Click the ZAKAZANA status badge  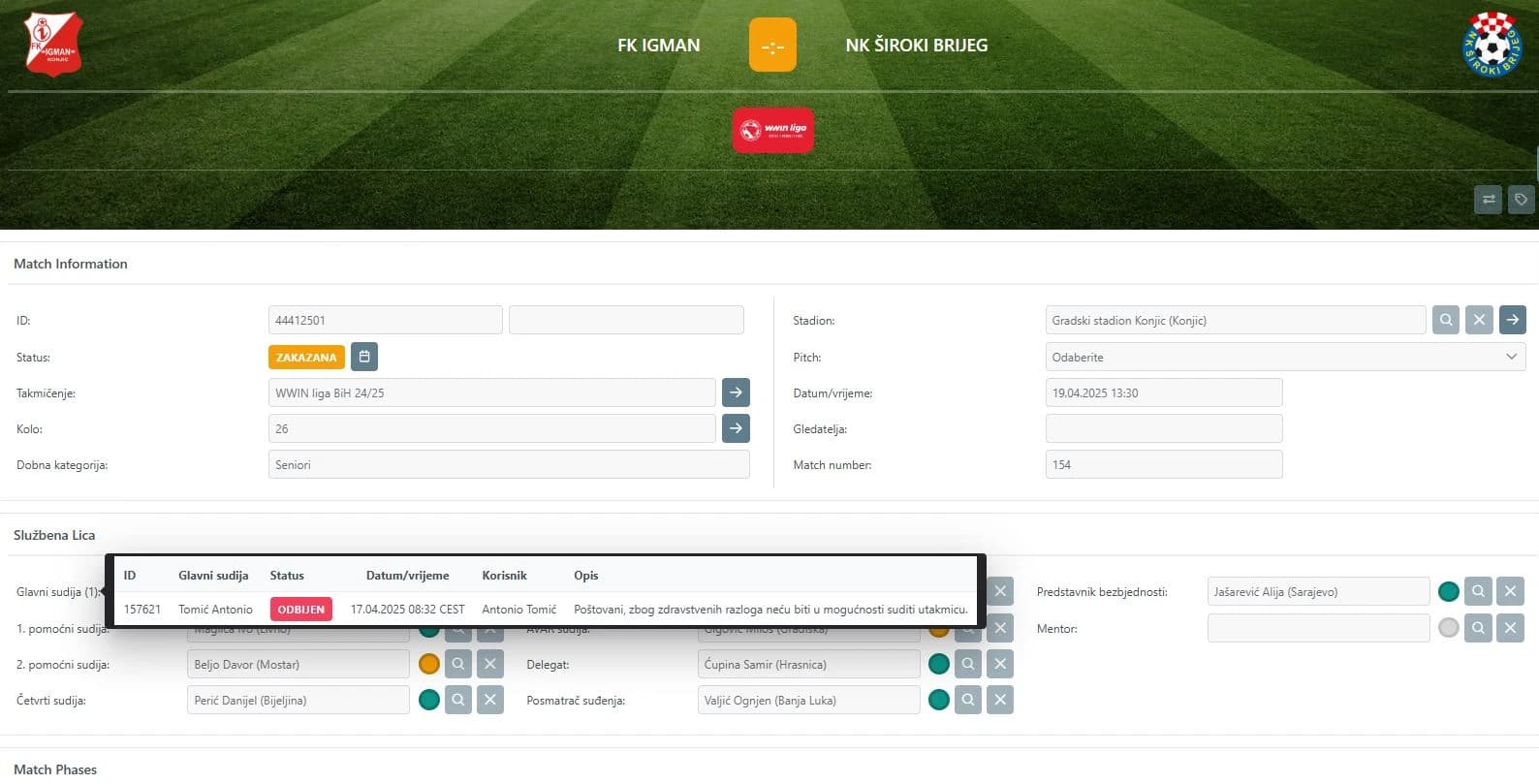pyautogui.click(x=306, y=357)
